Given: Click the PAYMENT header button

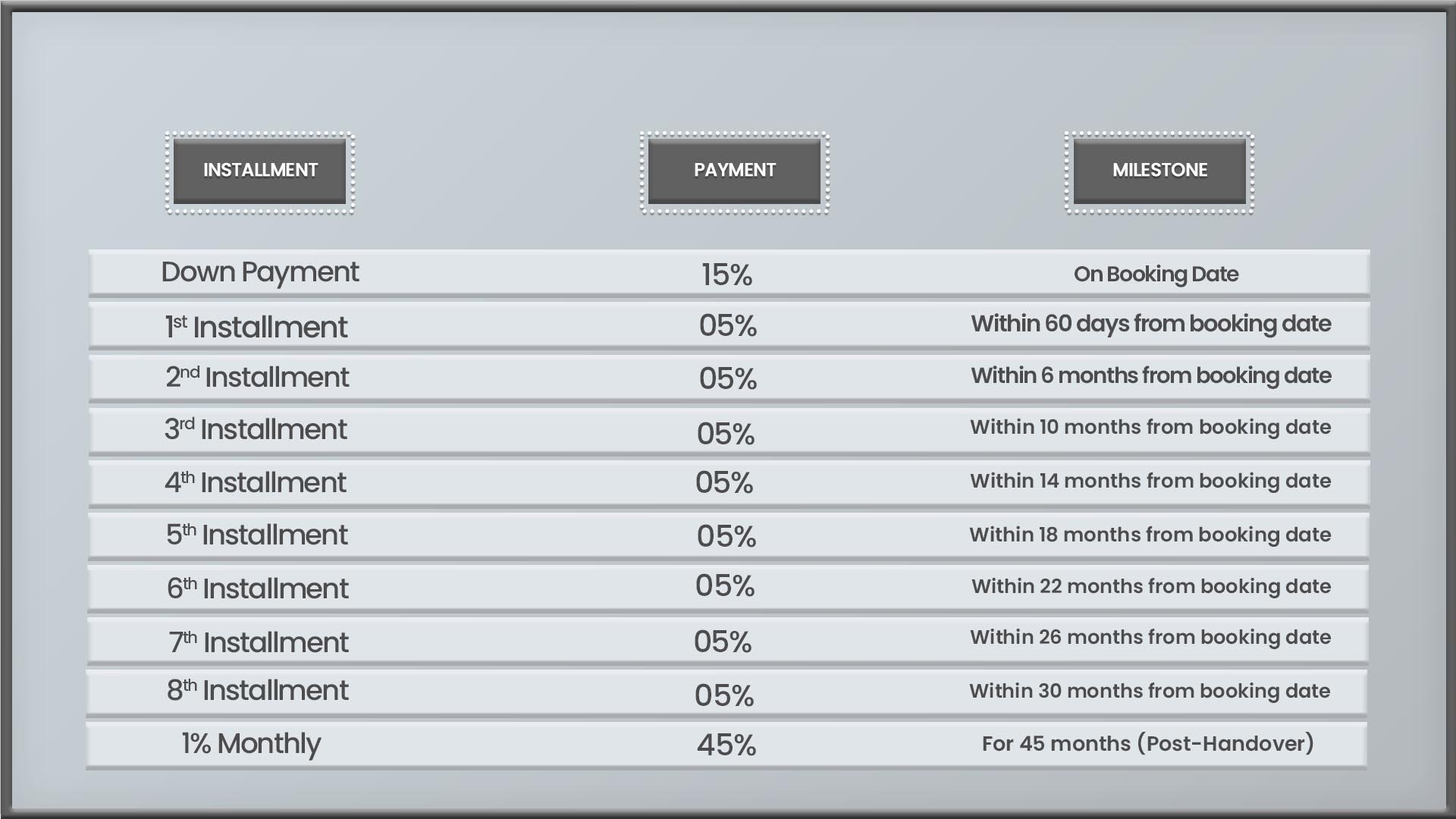Looking at the screenshot, I should (x=734, y=171).
